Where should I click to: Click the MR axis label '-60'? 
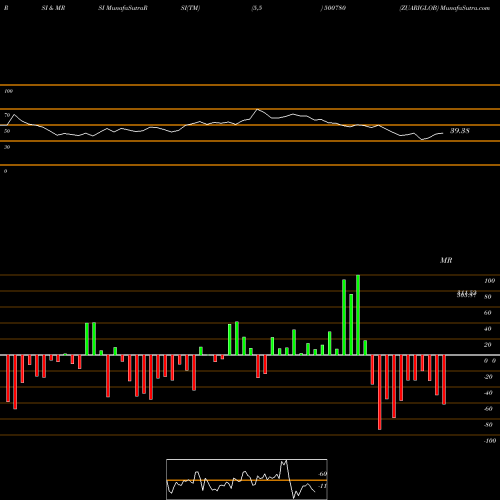(x=488, y=409)
